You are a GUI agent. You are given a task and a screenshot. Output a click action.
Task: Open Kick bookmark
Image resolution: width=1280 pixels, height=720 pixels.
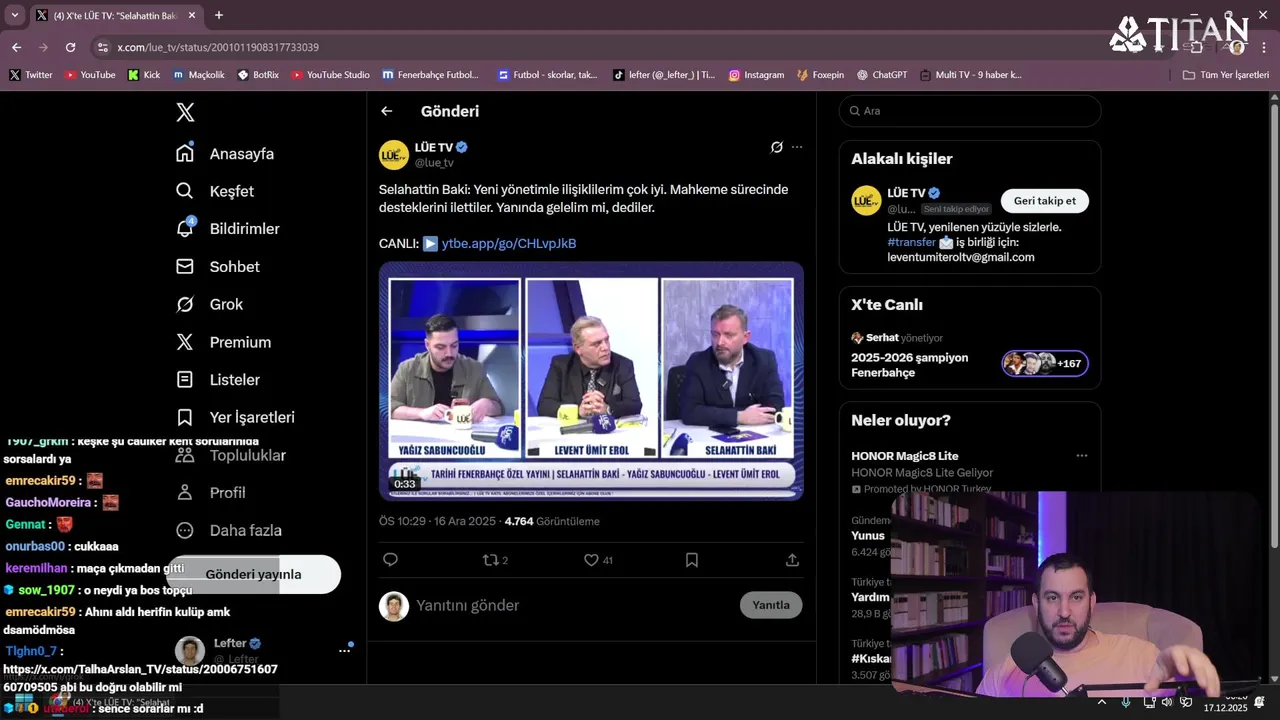click(144, 75)
